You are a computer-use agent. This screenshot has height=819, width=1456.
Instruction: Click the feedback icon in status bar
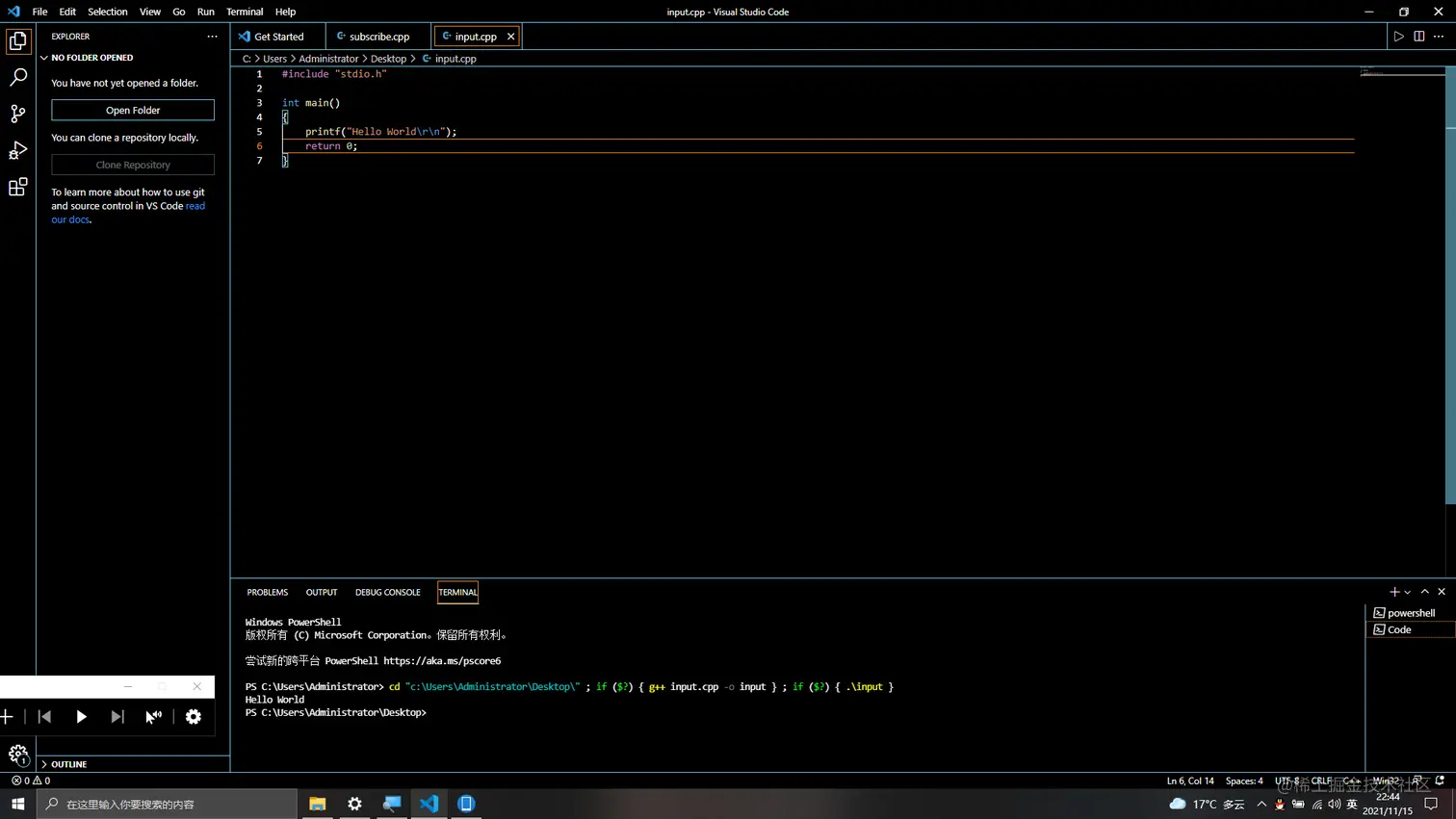(1418, 781)
